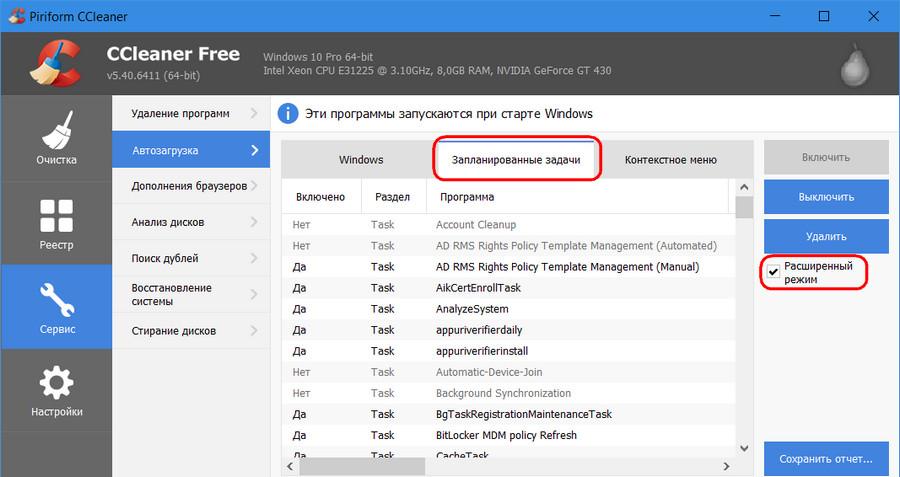This screenshot has height=477, width=900.
Task: Open the Очистка cleaner section
Action: [56, 138]
